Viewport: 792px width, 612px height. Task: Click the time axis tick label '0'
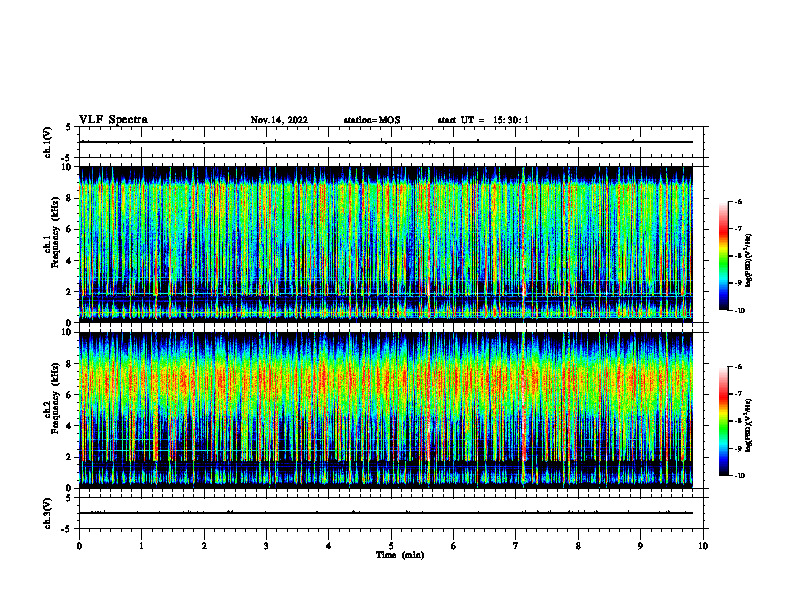tap(79, 546)
